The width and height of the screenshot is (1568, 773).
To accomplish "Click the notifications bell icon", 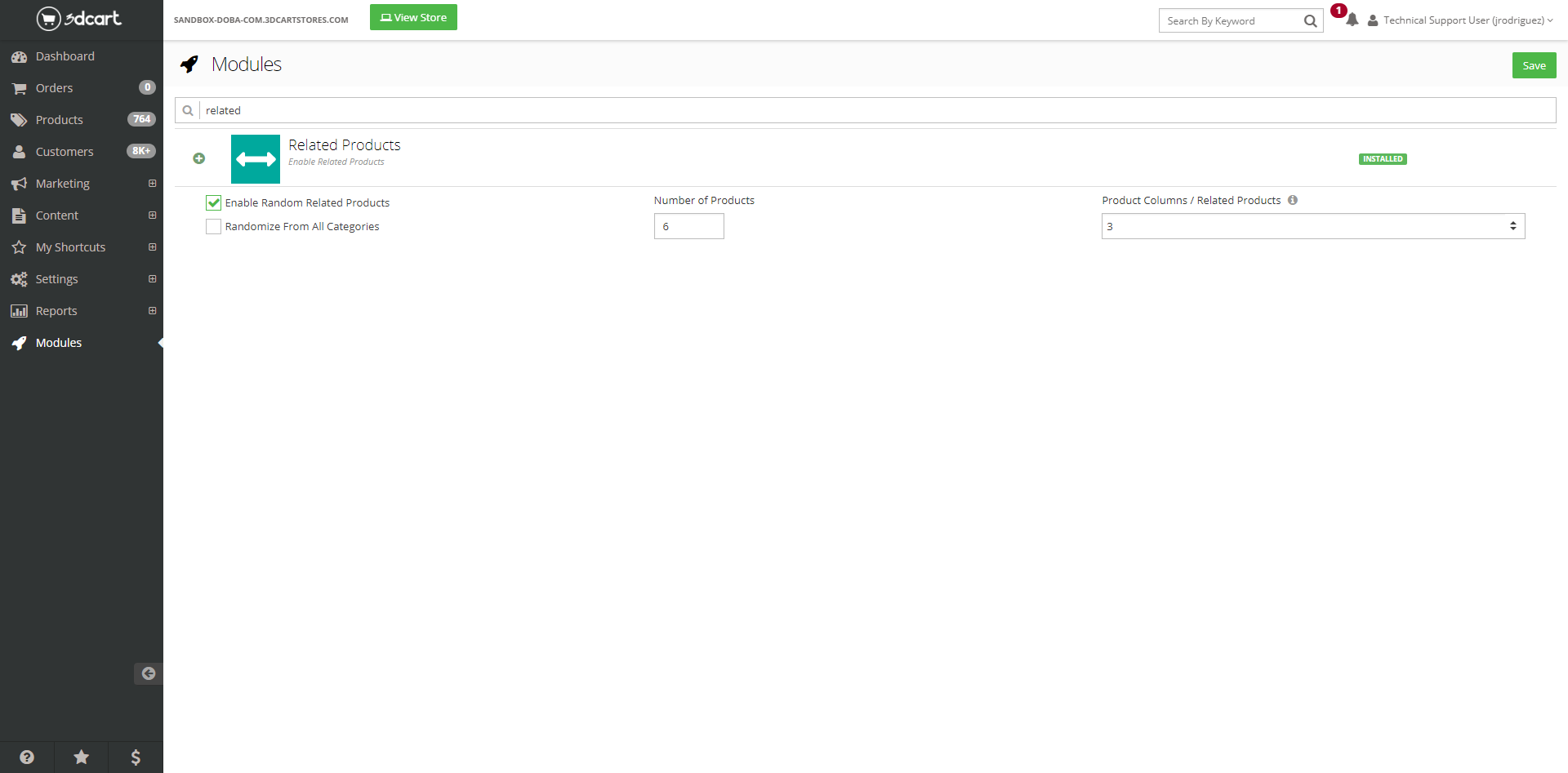I will pos(1352,20).
